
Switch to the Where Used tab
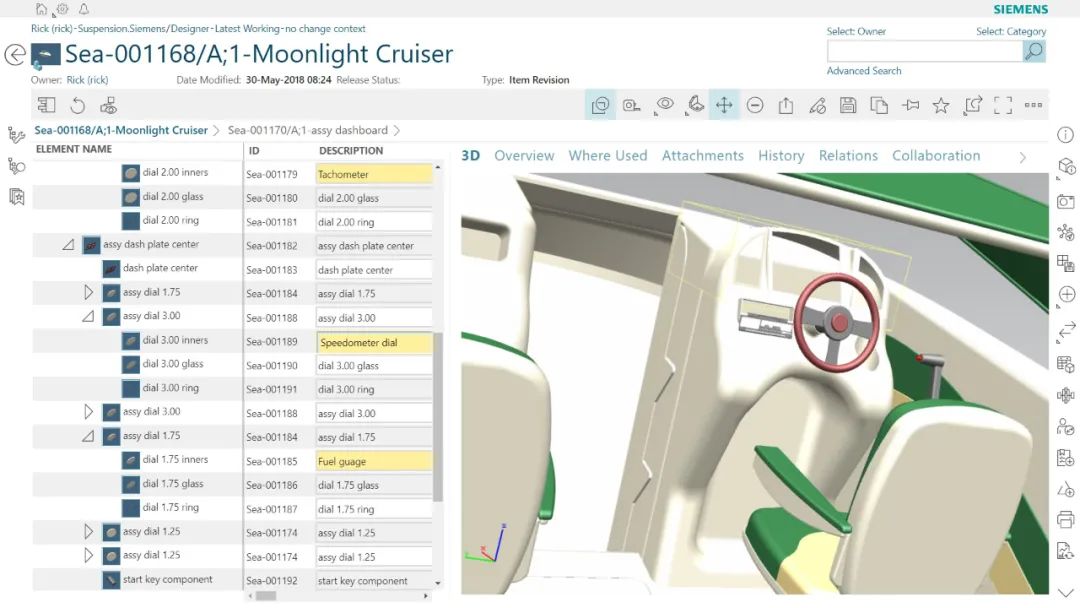point(608,155)
